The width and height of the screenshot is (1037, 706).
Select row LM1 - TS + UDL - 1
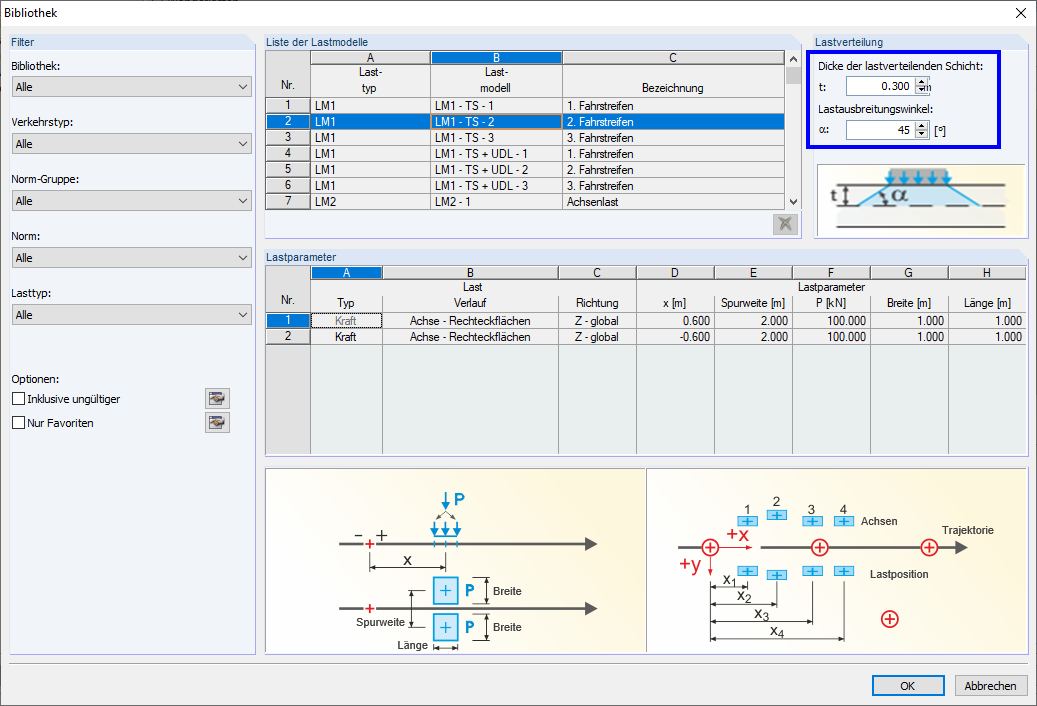tap(525, 153)
